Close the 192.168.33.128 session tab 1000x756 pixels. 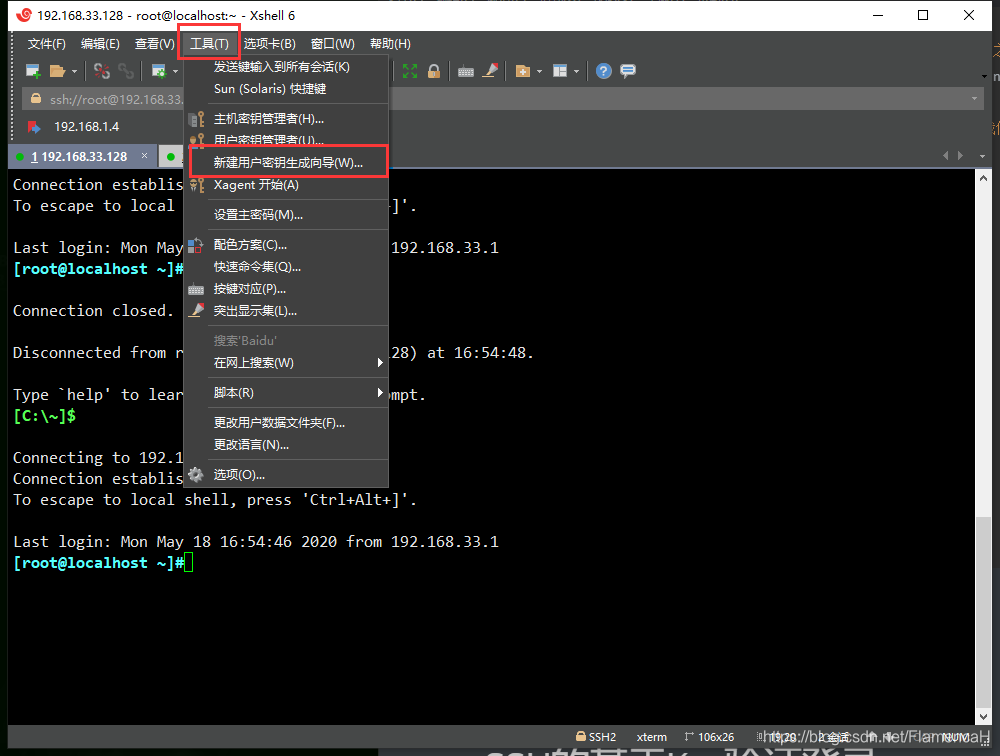145,156
